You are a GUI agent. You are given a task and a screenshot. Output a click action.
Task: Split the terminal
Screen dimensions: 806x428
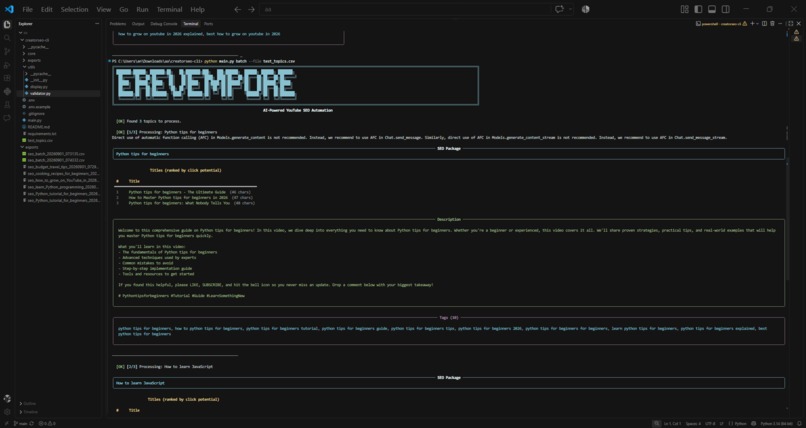[764, 24]
